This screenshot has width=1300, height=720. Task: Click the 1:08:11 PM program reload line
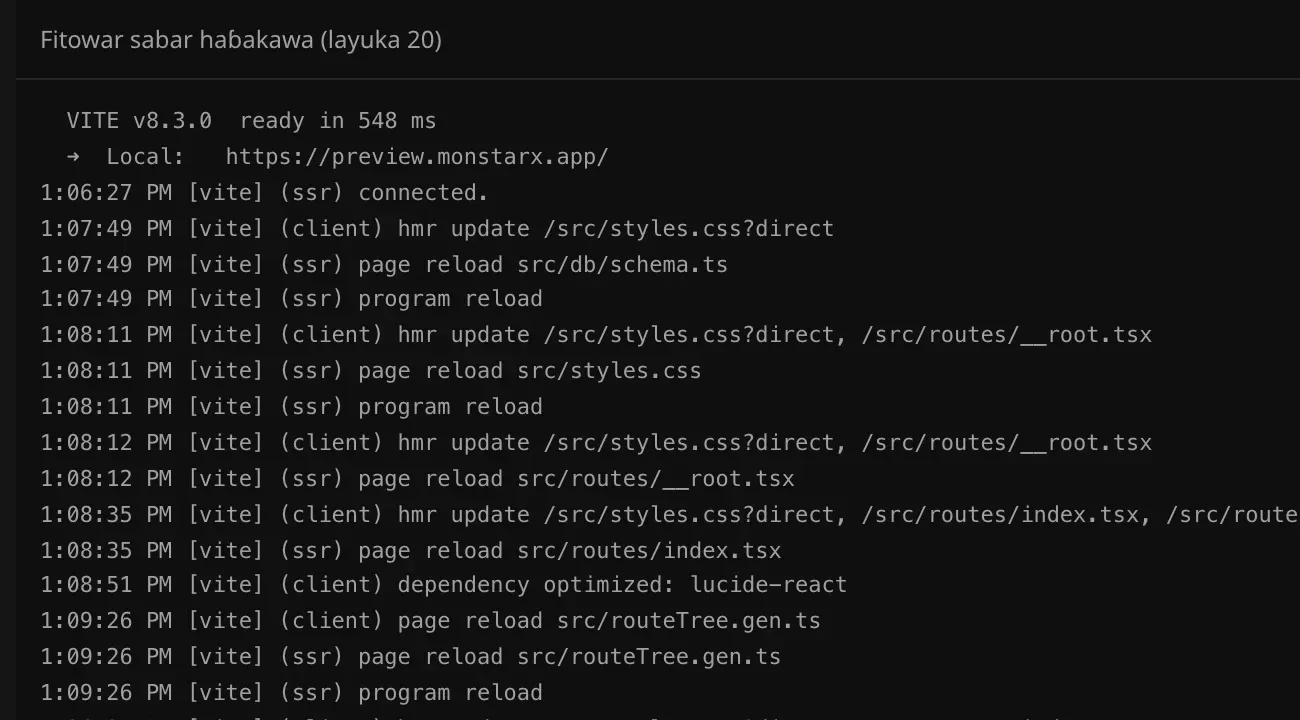292,407
